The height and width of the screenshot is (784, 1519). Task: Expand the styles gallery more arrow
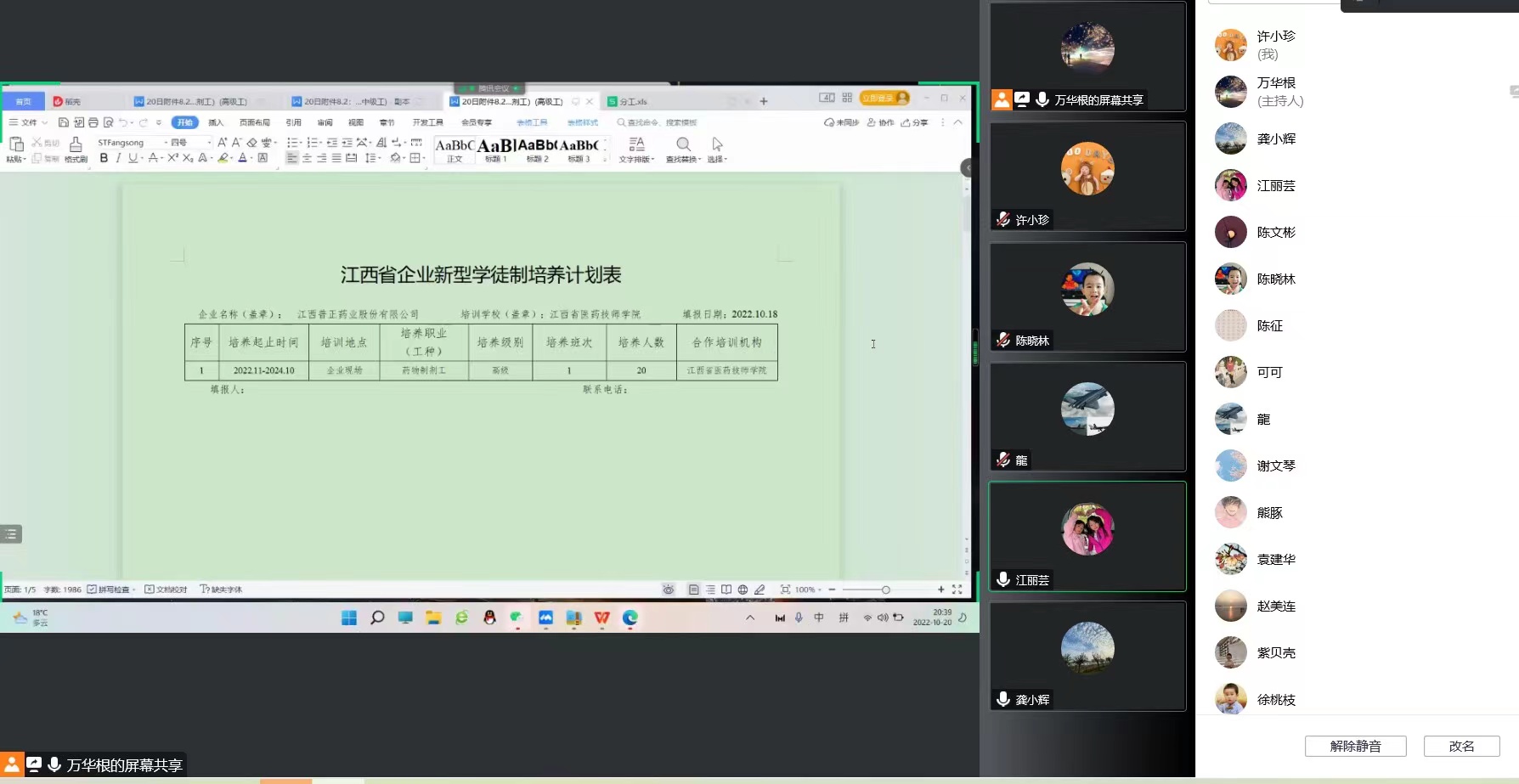point(606,159)
